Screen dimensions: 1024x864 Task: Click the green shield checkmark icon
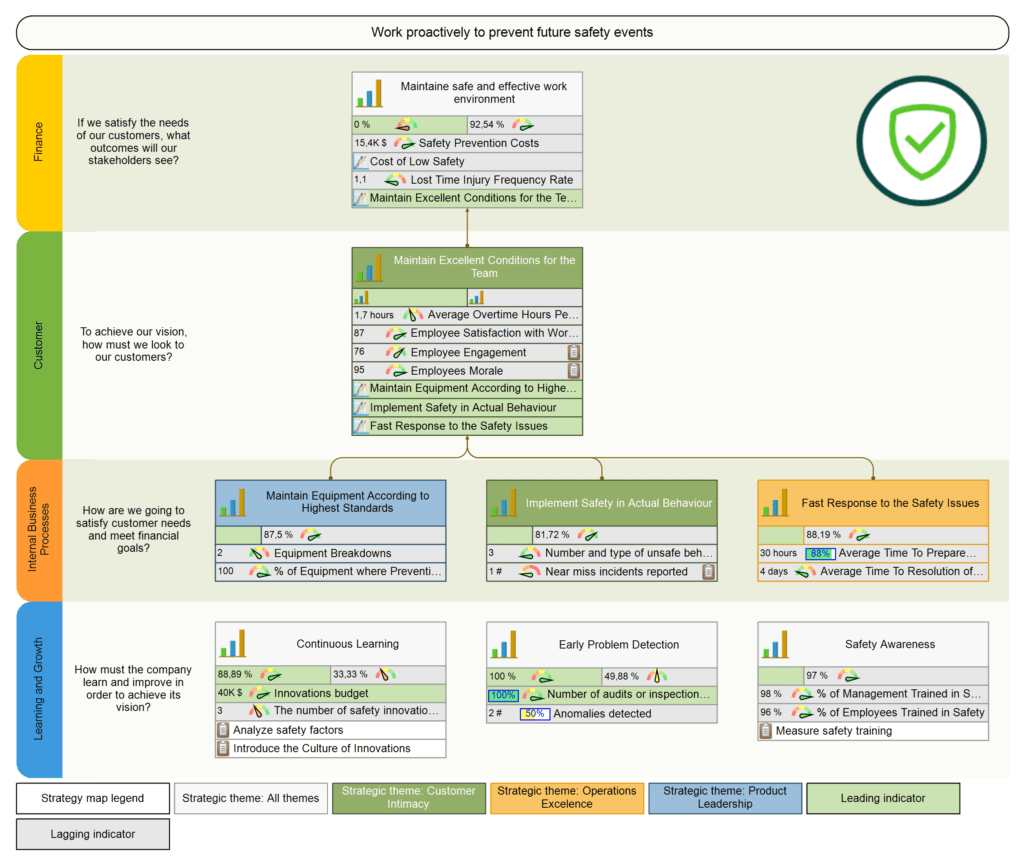[x=921, y=141]
